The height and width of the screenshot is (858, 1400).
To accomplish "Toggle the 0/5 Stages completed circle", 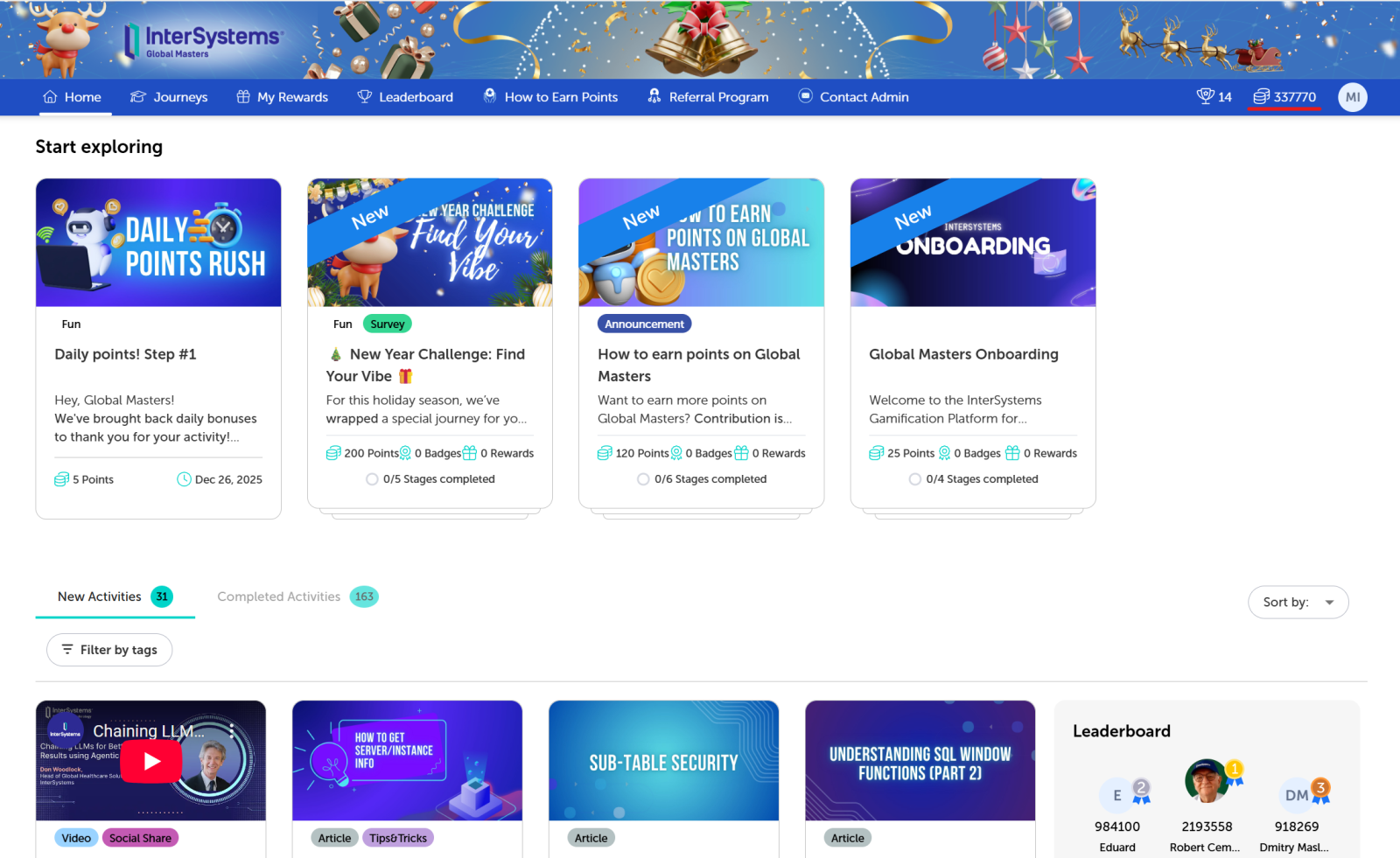I will (372, 479).
